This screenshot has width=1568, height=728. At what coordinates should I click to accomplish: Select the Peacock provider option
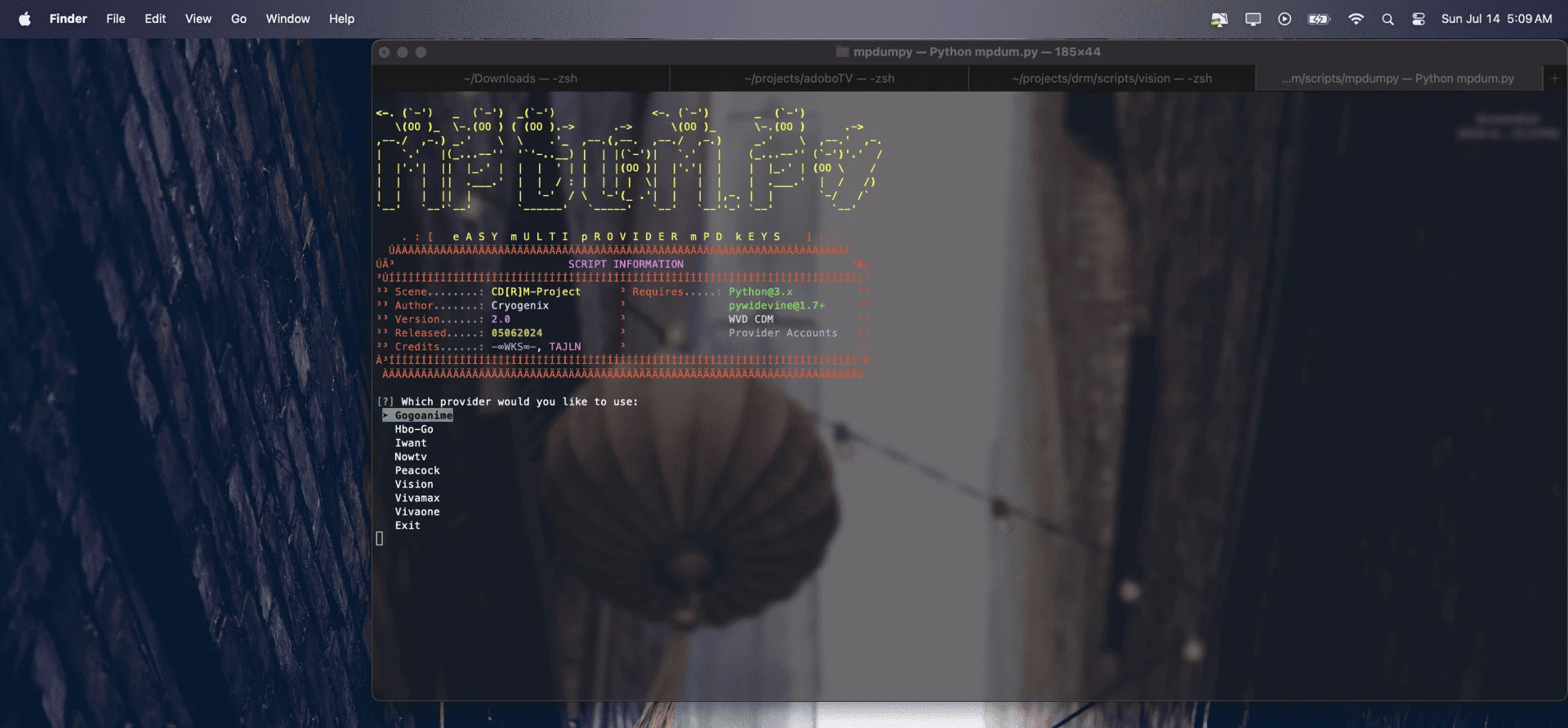coord(417,471)
